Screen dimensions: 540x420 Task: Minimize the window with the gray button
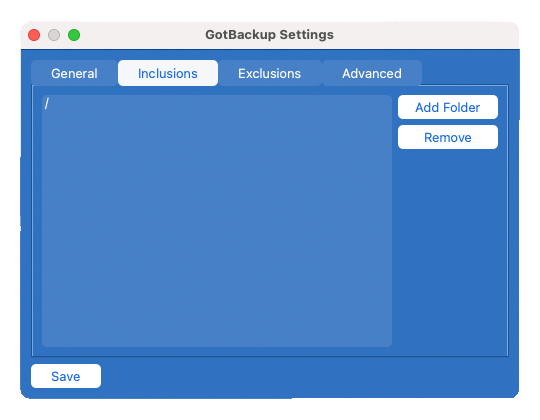(x=54, y=35)
